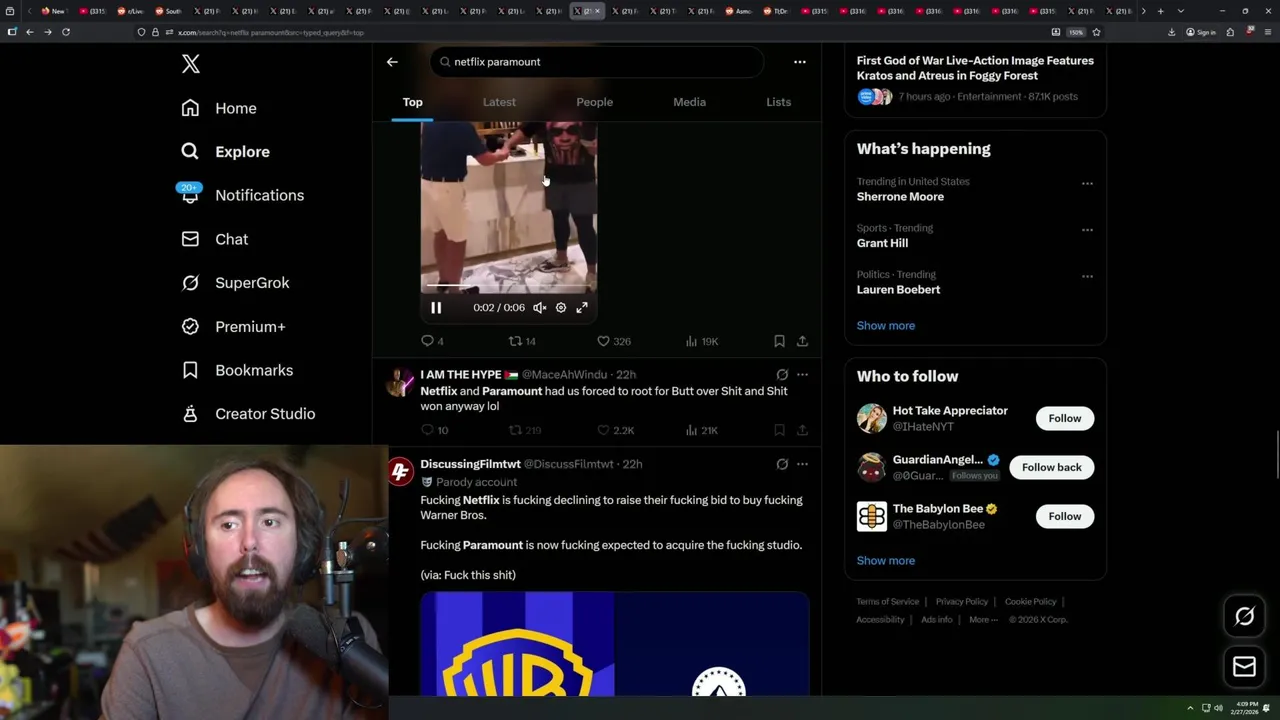This screenshot has width=1280, height=720.
Task: Pause the playing video
Action: [436, 308]
